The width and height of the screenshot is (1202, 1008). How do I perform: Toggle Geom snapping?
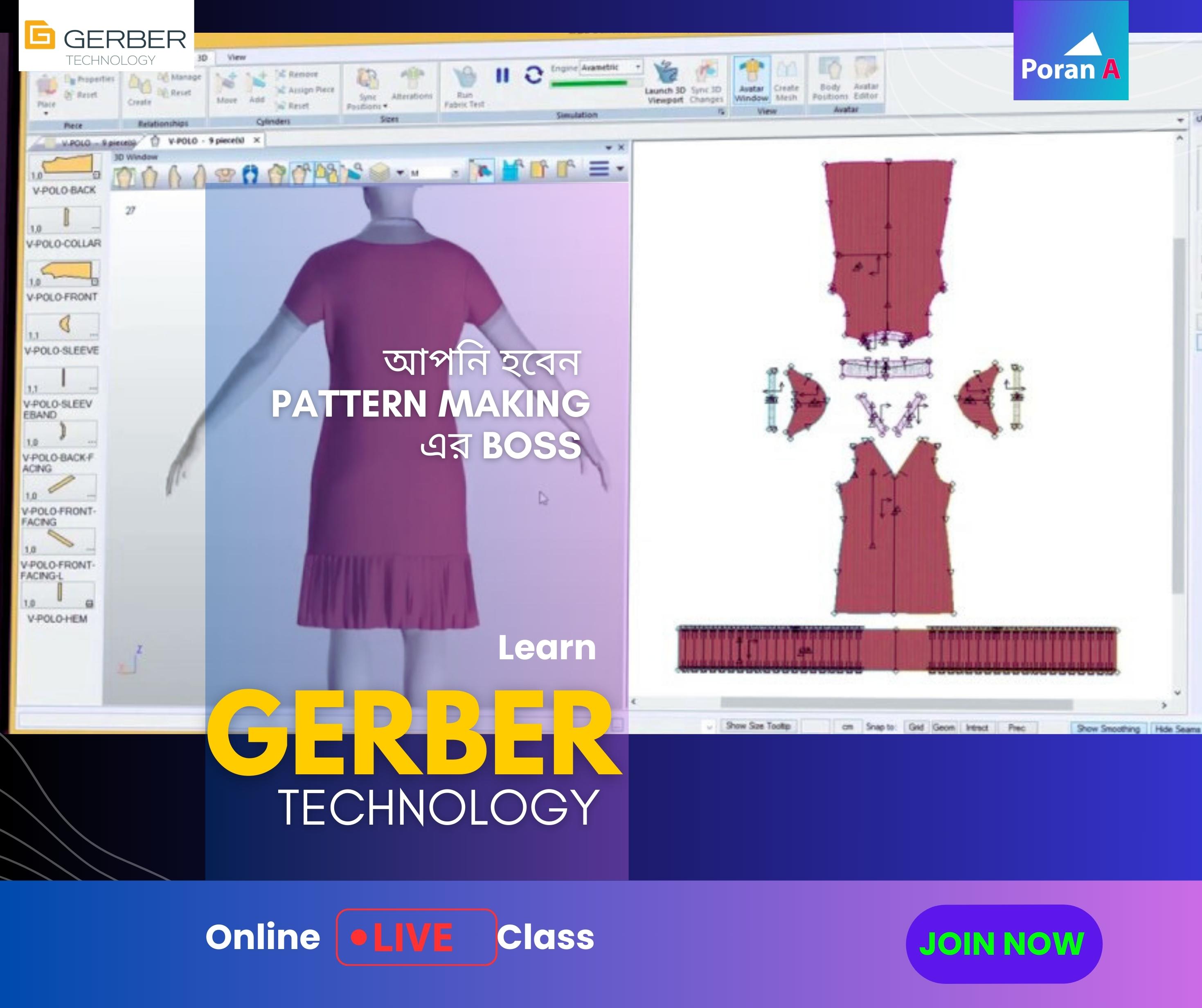(943, 727)
